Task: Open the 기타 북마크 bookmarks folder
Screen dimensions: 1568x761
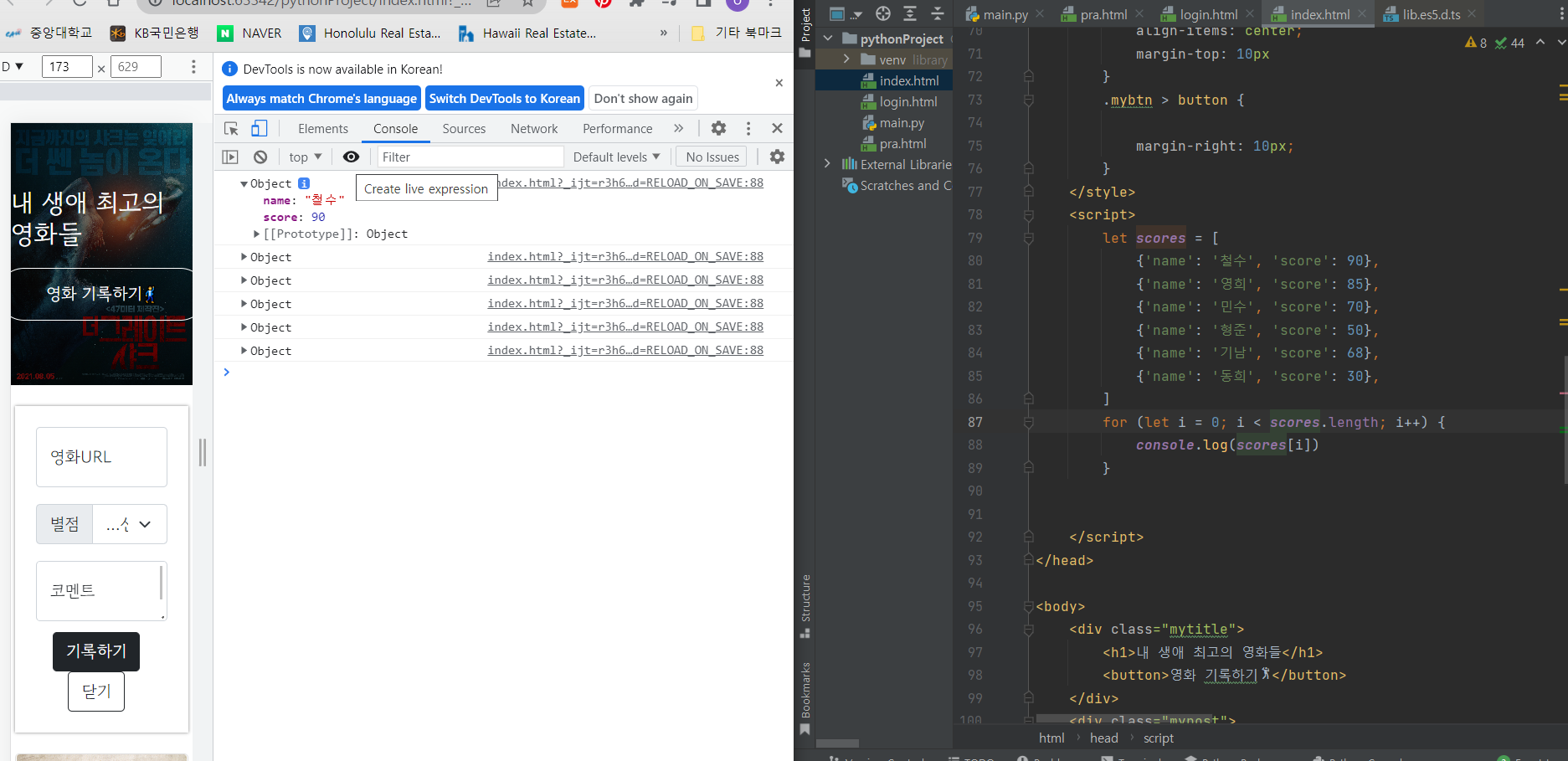Action: 737,33
